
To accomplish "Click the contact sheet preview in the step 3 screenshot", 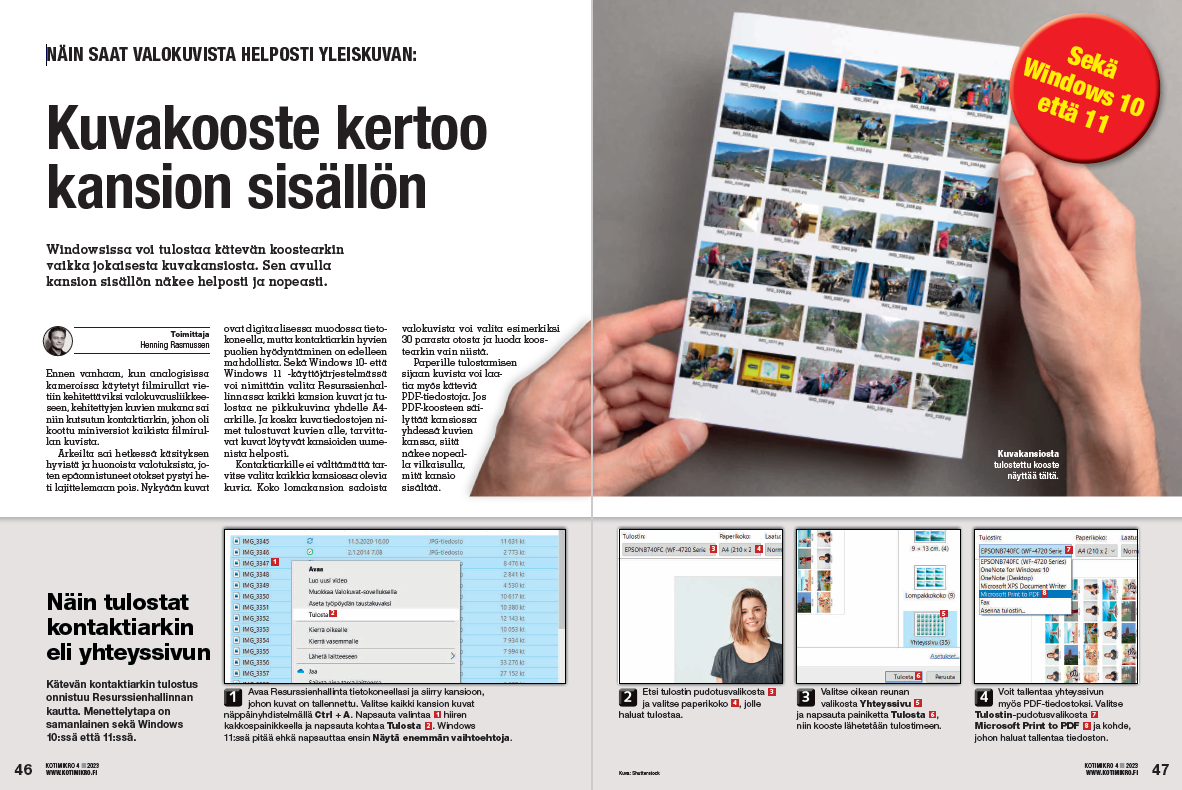I will (818, 571).
